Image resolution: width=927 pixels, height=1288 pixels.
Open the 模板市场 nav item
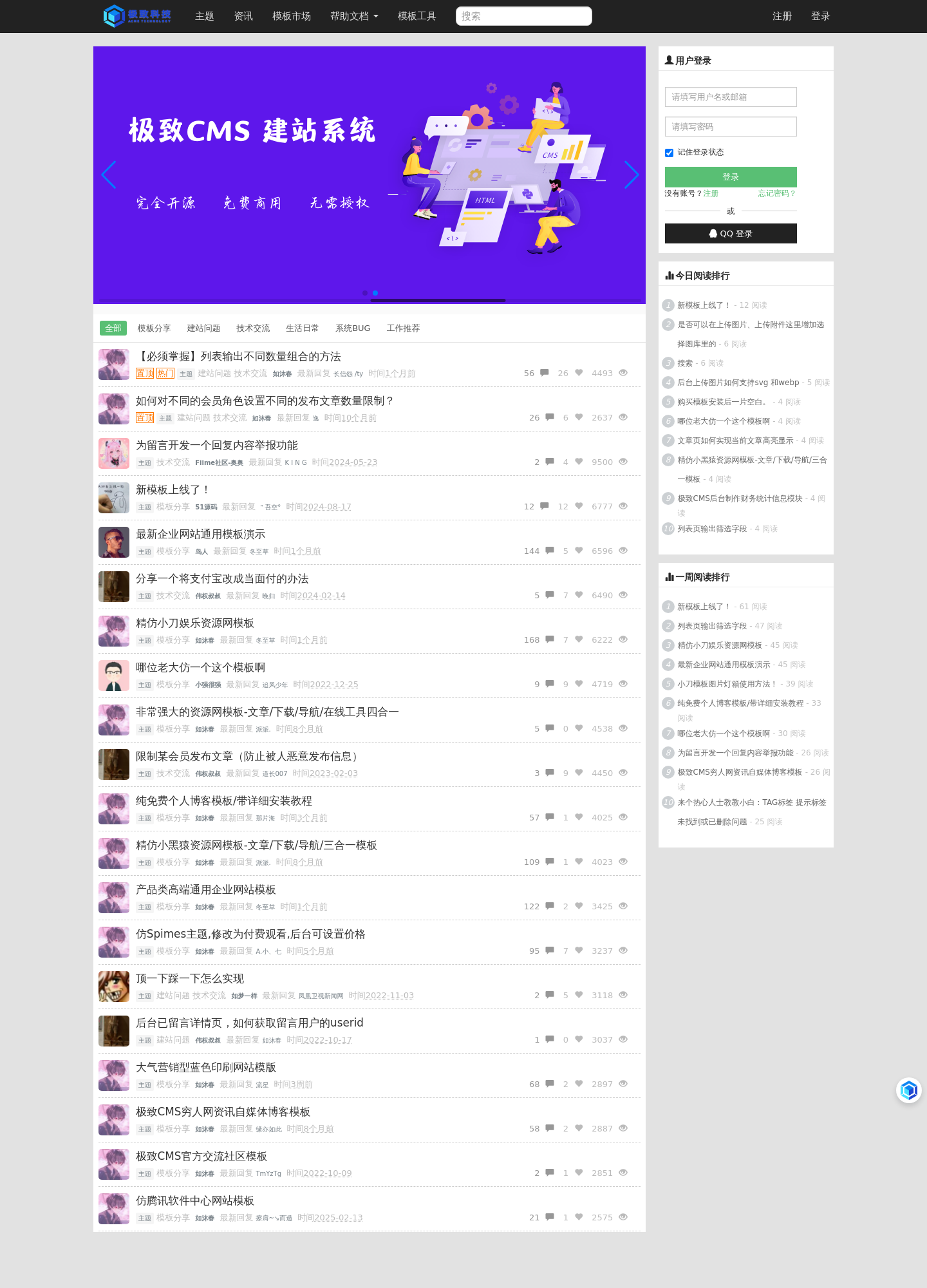[x=292, y=16]
